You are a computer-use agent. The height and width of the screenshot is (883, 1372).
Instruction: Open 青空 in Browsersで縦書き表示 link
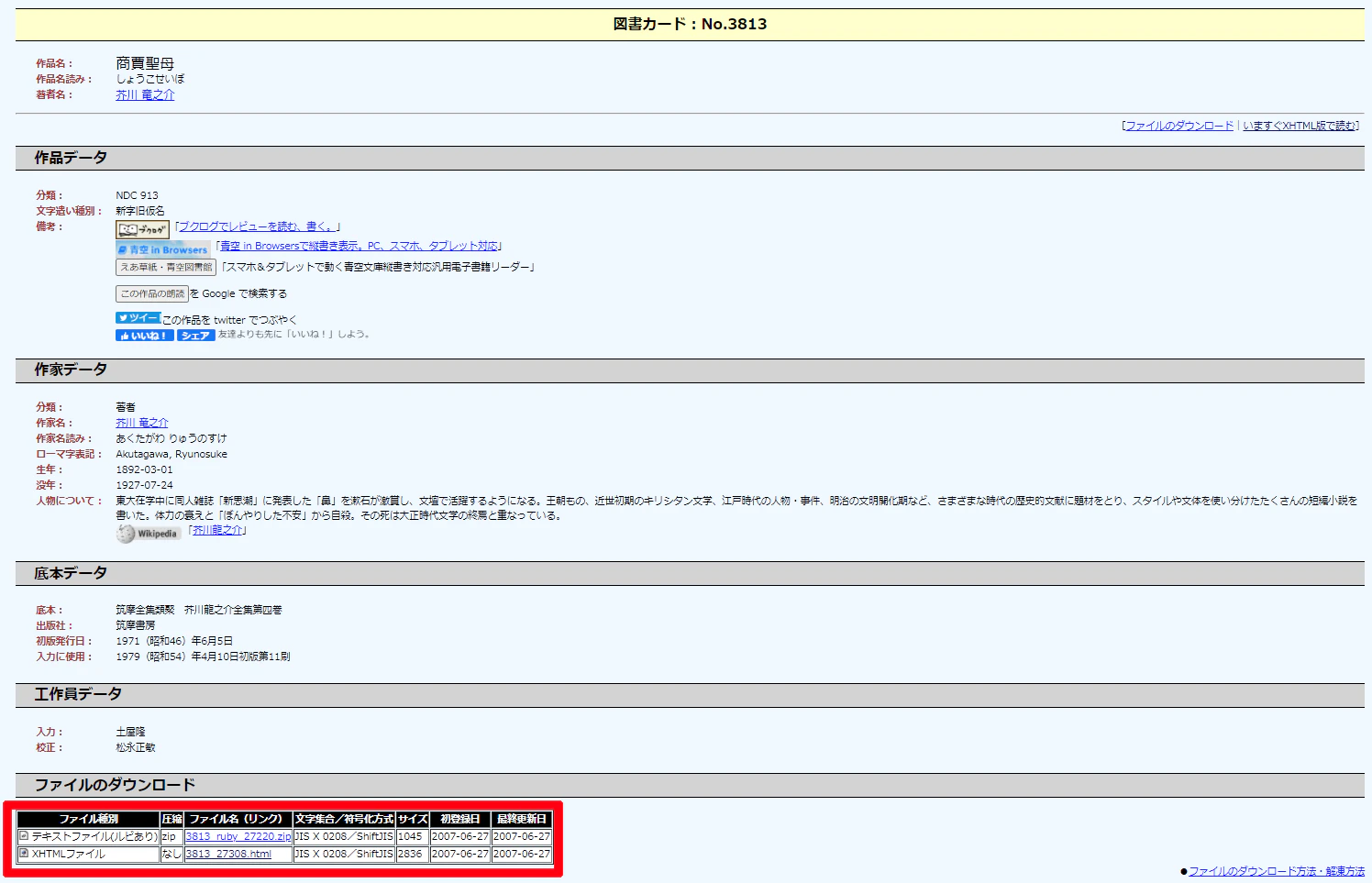pyautogui.click(x=360, y=246)
